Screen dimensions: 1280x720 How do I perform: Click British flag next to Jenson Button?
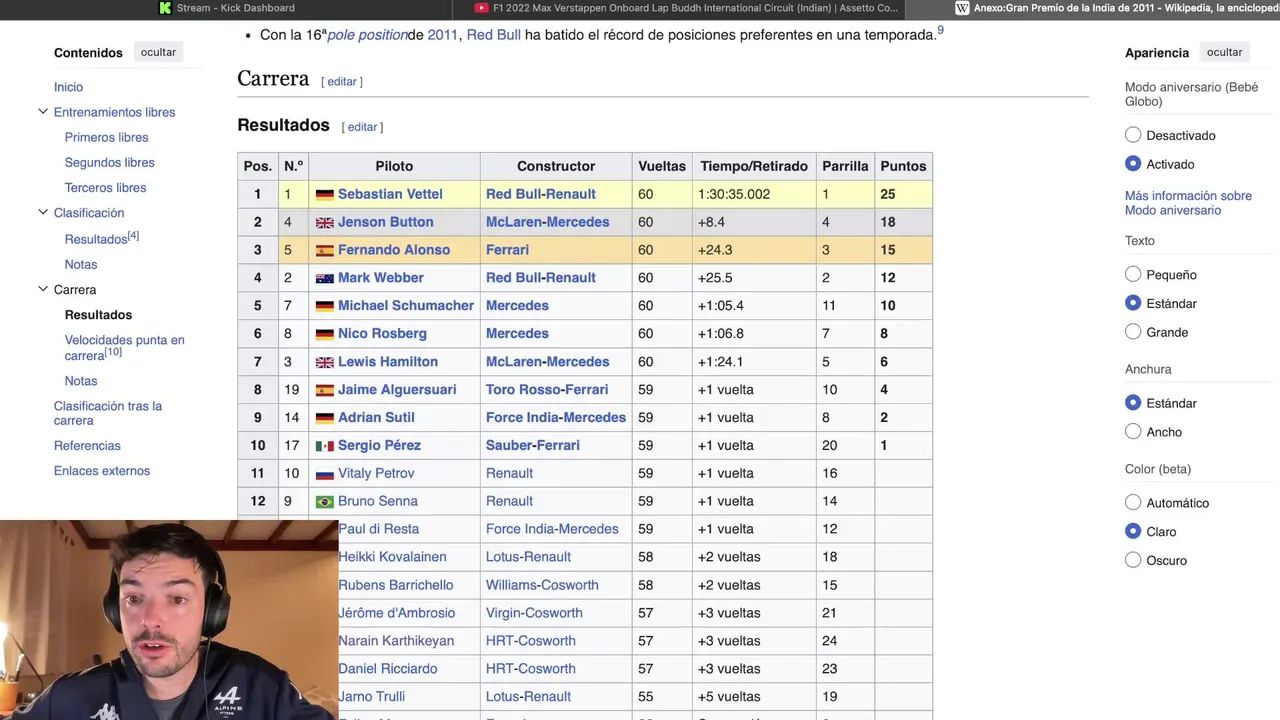(x=324, y=223)
